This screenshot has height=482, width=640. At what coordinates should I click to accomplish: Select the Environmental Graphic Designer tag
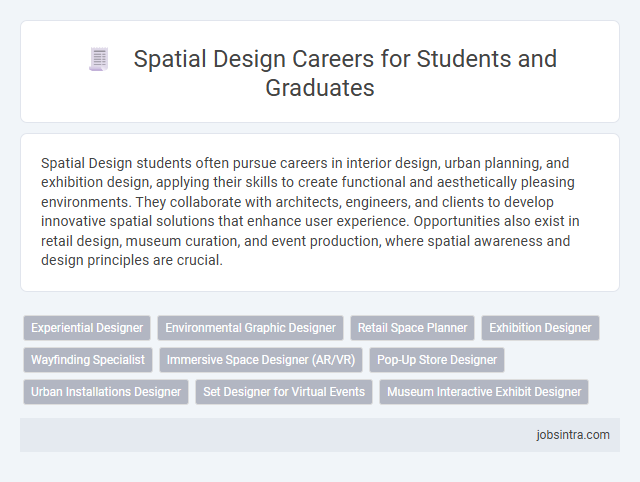tap(250, 328)
